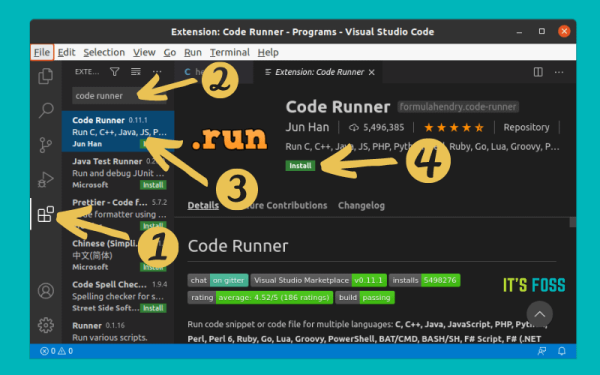The image size is (600, 375).
Task: Select Prettier - Code formatter extension entry
Action: [118, 214]
